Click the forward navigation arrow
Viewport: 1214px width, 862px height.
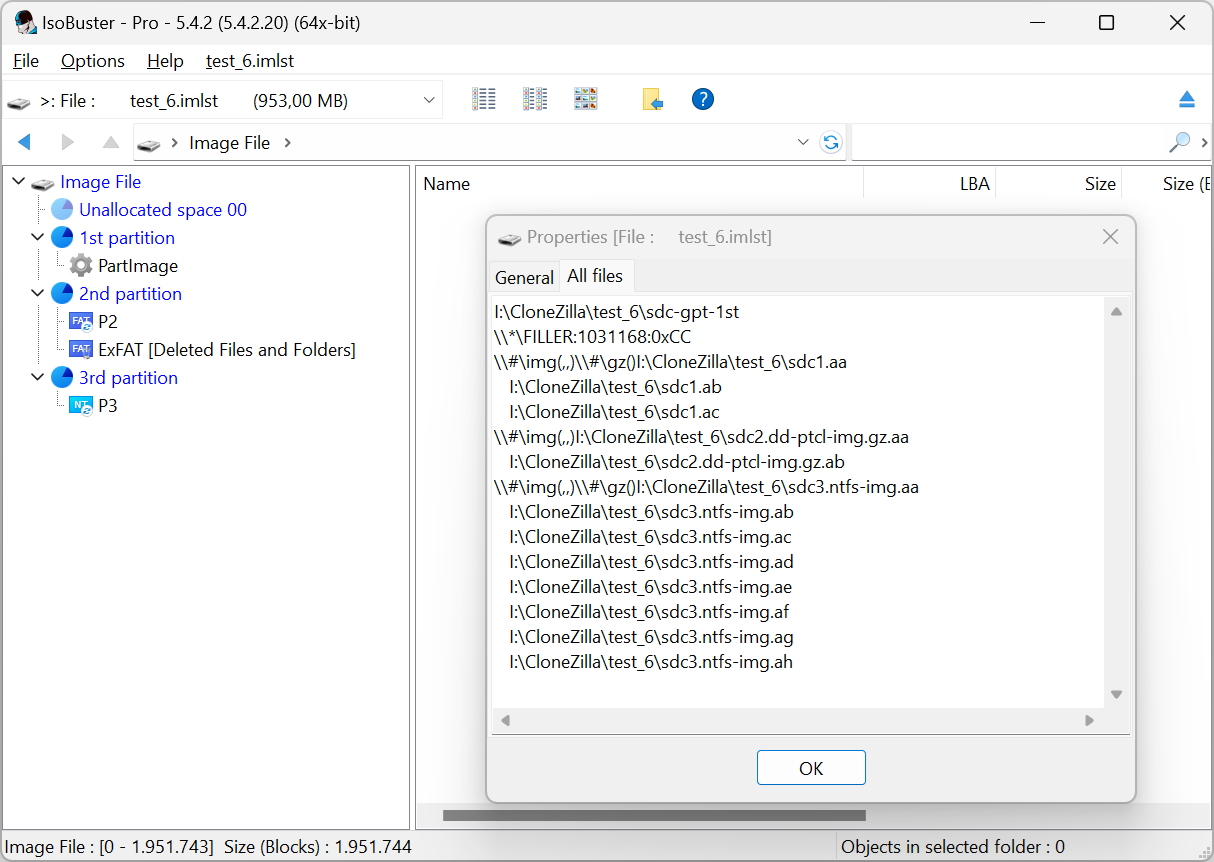[68, 143]
